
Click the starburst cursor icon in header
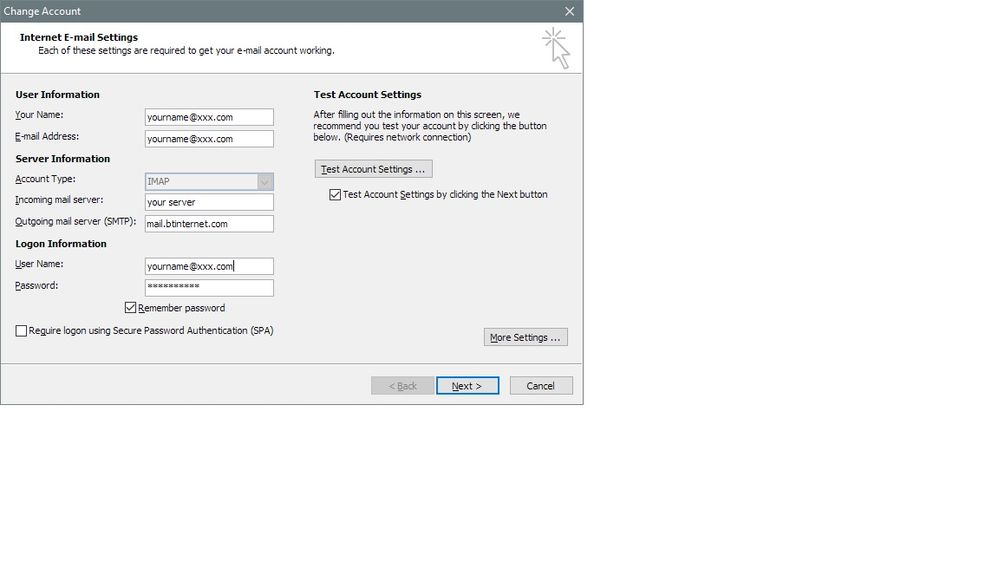coord(556,47)
